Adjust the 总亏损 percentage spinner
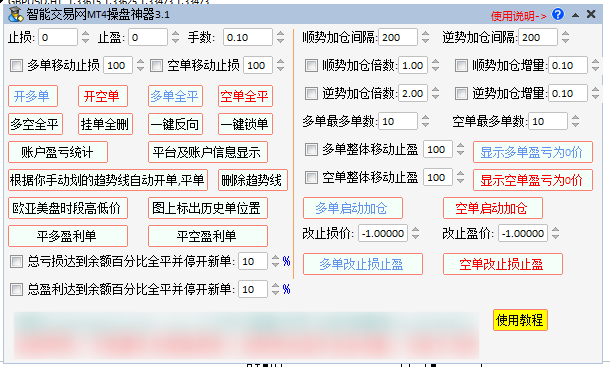 click(x=275, y=261)
